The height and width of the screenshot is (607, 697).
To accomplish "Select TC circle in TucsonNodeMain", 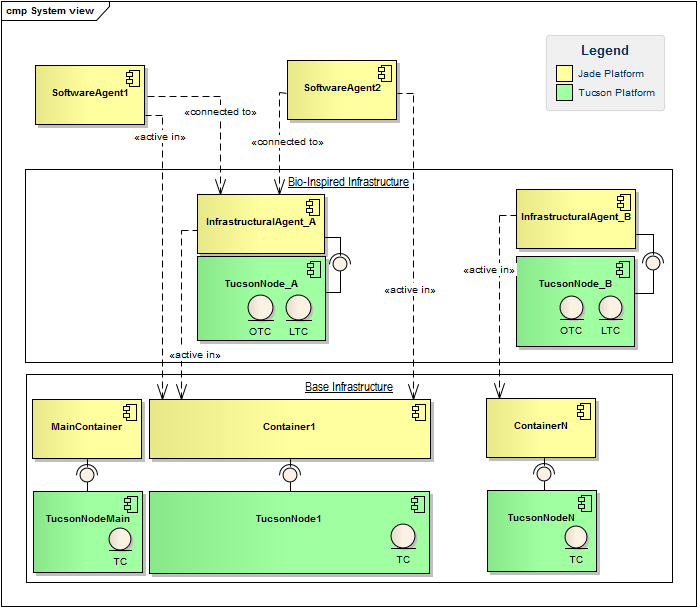I will point(120,539).
